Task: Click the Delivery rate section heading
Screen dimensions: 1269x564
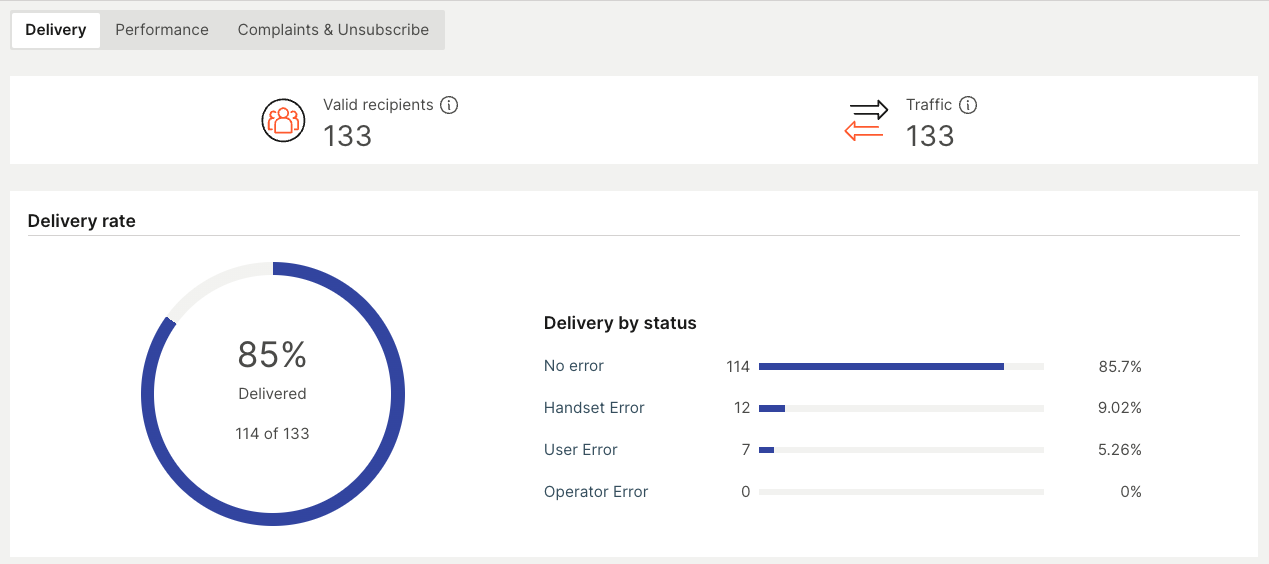Action: click(x=81, y=221)
